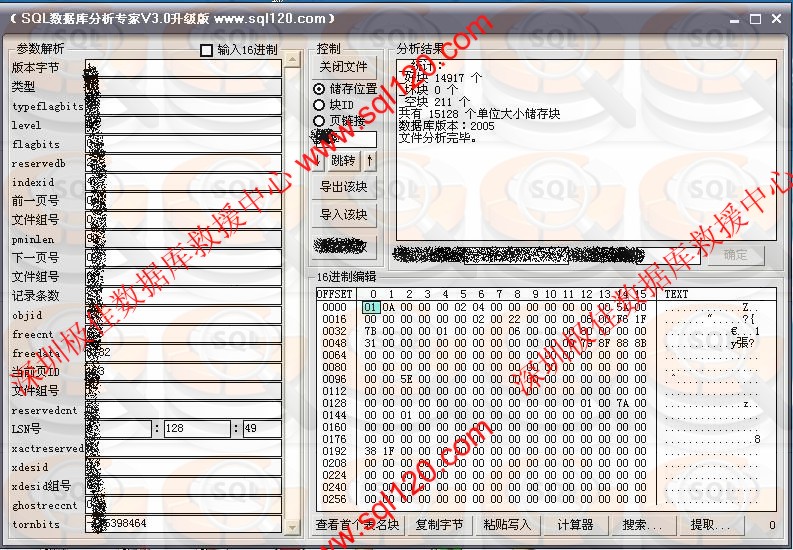Click the typeflagbits input field
Screen dimensions: 793x550
click(x=183, y=106)
